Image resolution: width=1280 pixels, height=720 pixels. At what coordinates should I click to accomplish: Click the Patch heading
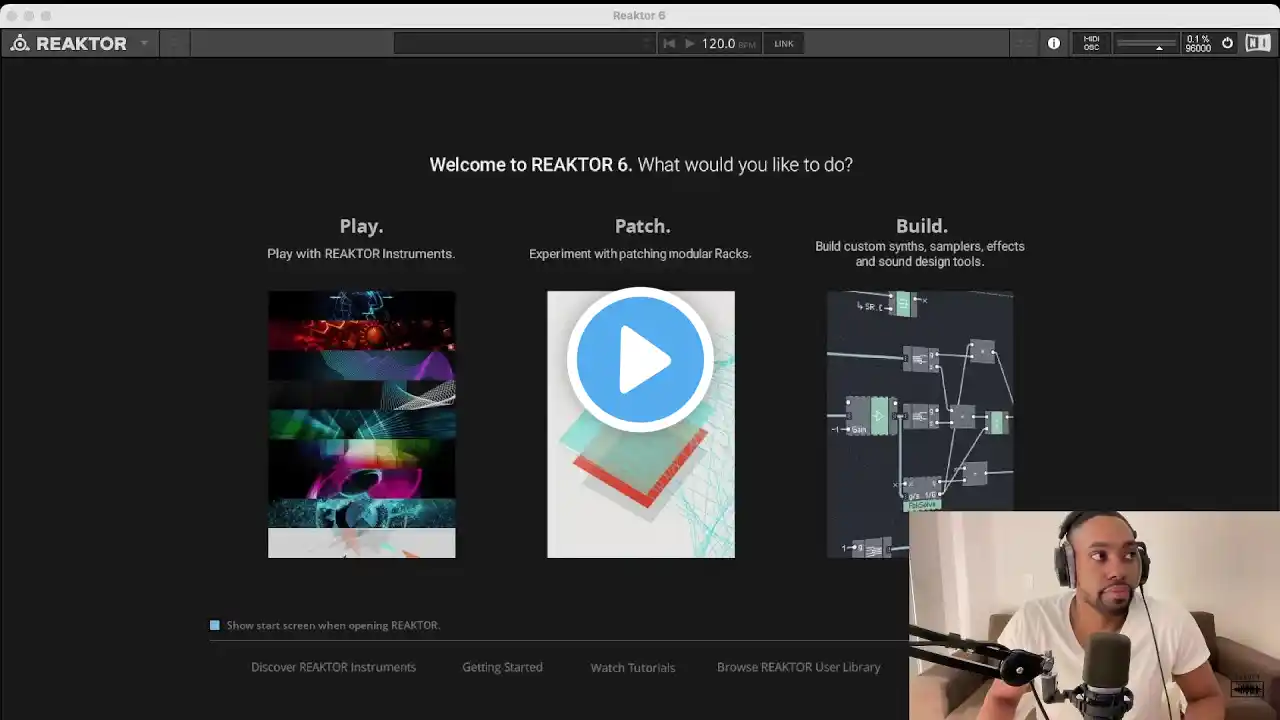pyautogui.click(x=642, y=226)
